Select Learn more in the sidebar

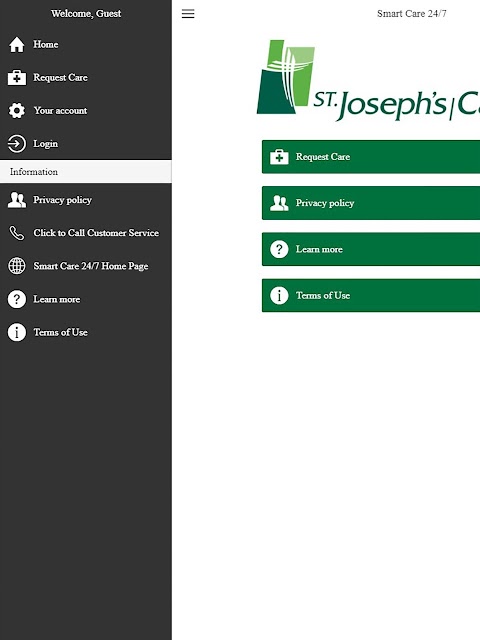(x=86, y=299)
